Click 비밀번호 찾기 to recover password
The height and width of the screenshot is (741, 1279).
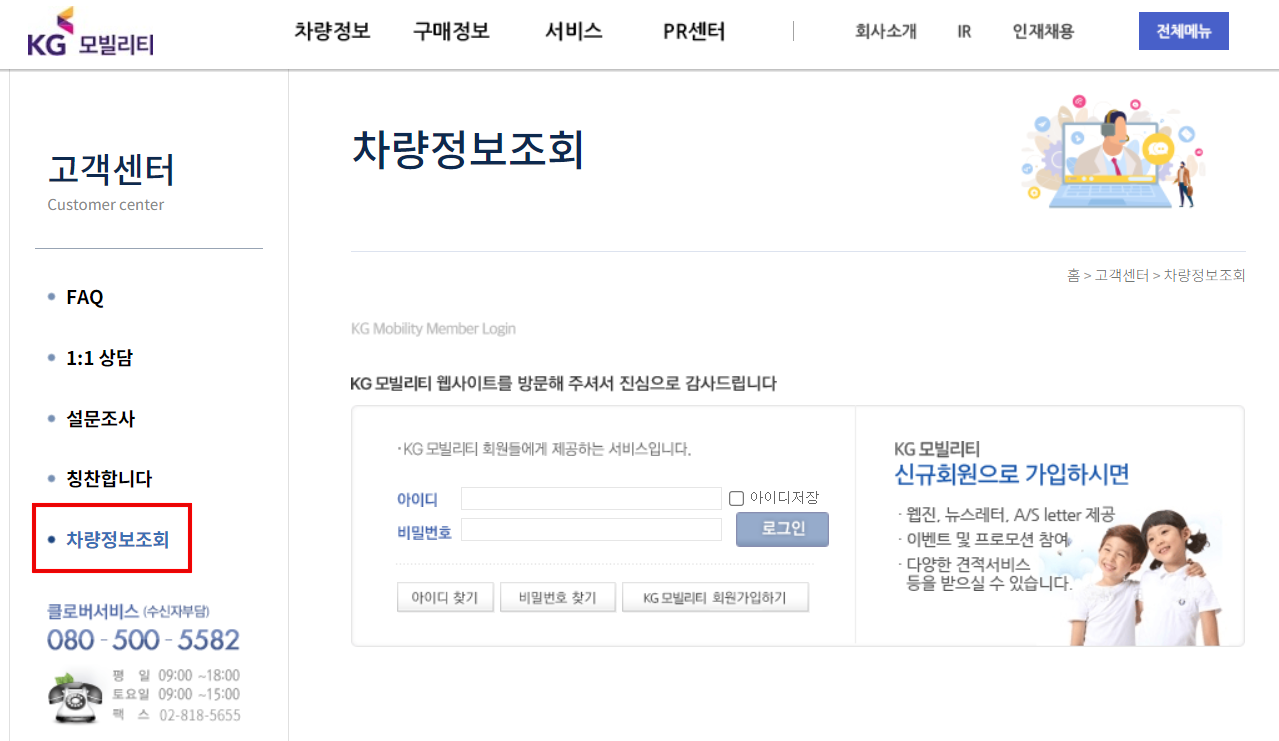(558, 596)
